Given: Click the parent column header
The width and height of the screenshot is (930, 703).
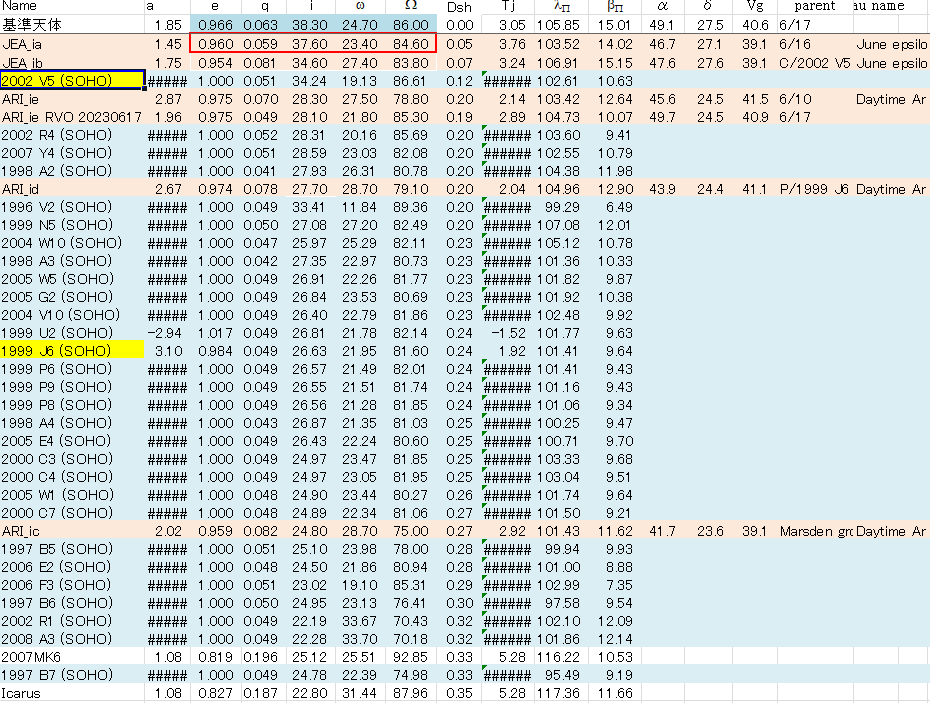Looking at the screenshot, I should tap(813, 7).
